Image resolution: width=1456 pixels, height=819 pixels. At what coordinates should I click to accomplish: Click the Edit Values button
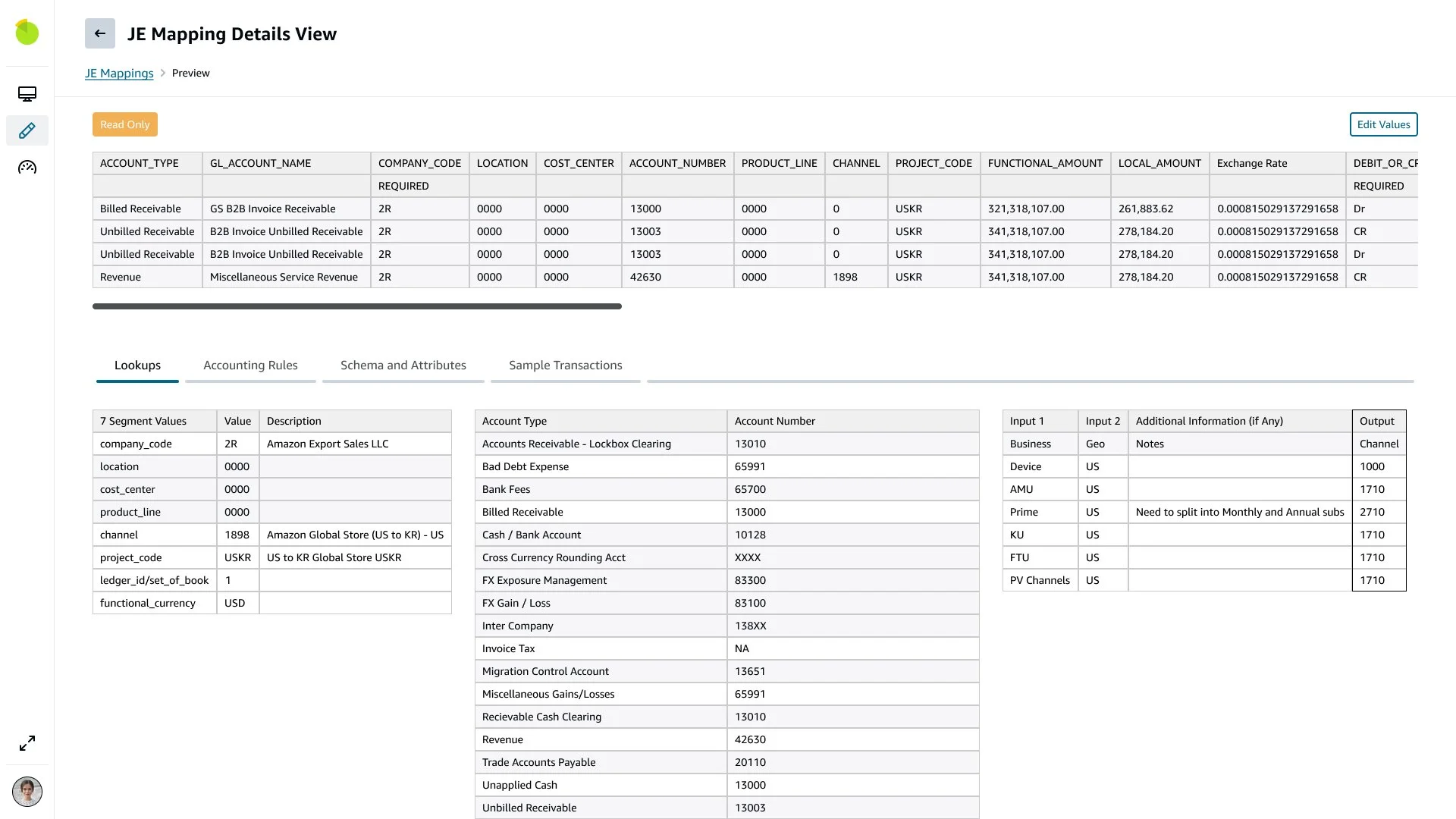pyautogui.click(x=1383, y=124)
